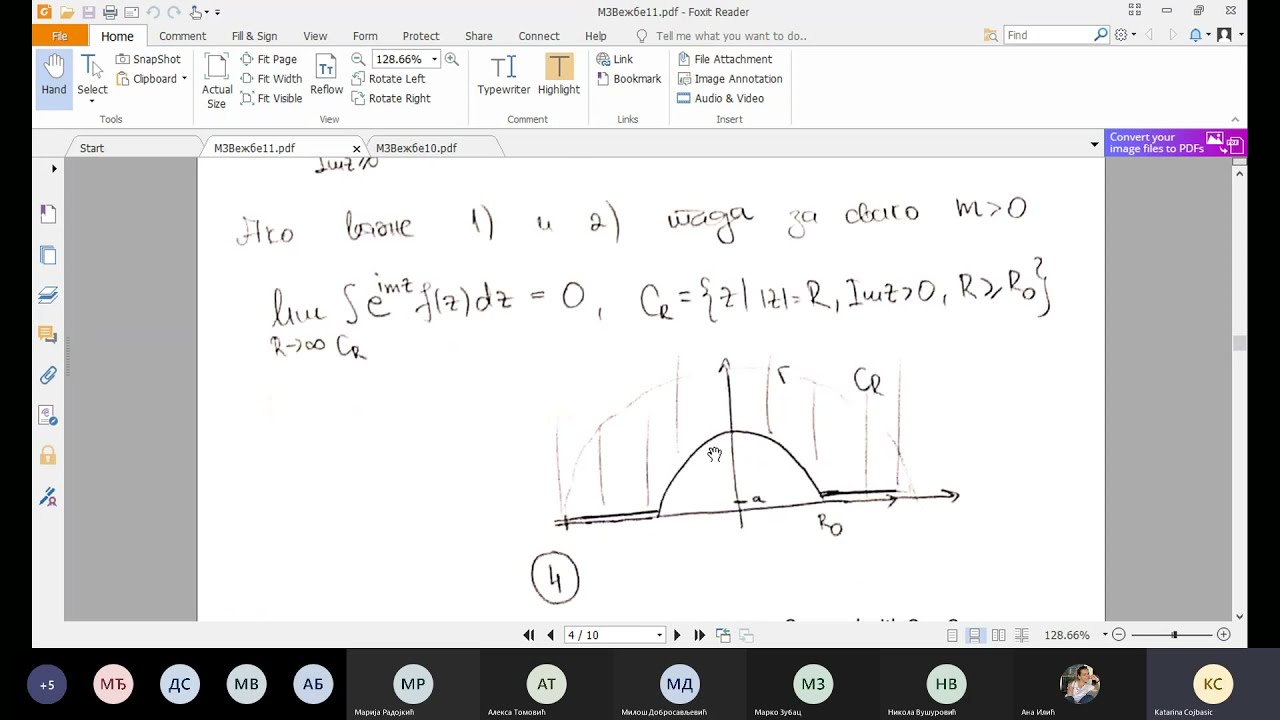1280x720 pixels.
Task: Enable facing pages view mode
Action: coord(998,635)
